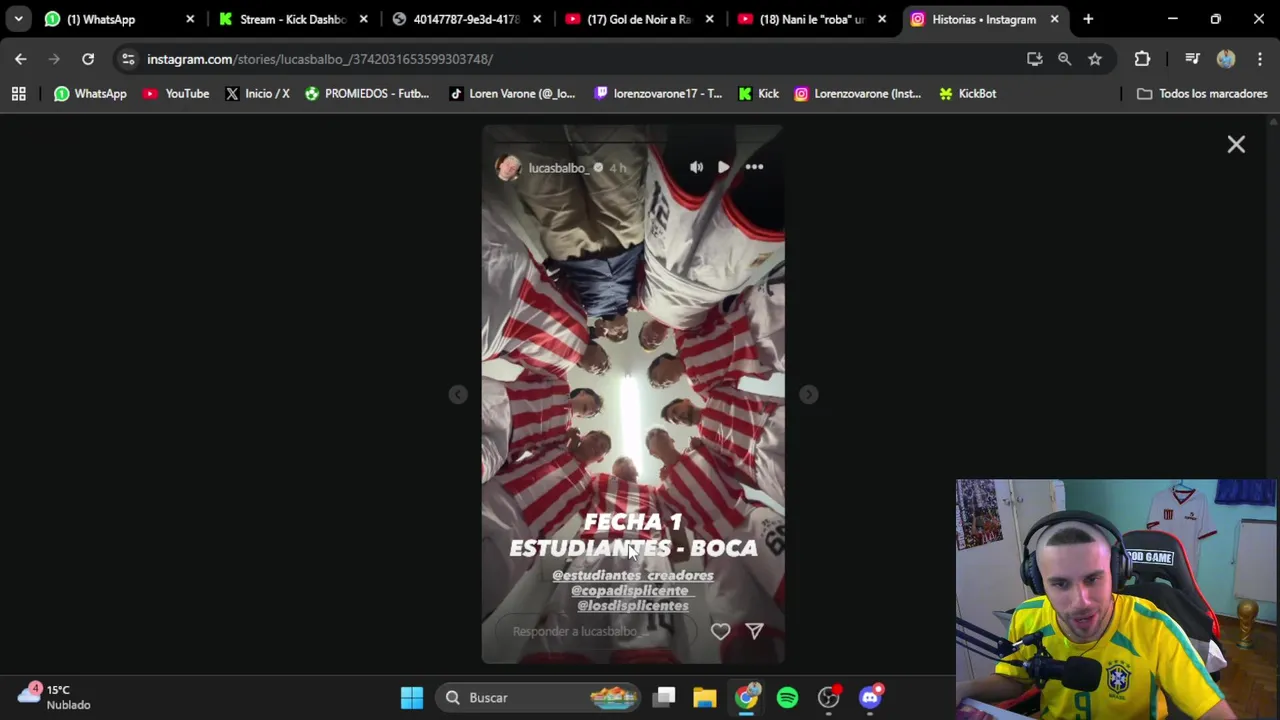Image resolution: width=1280 pixels, height=720 pixels.
Task: Open the apps grid in bookmarks bar
Action: [18, 93]
